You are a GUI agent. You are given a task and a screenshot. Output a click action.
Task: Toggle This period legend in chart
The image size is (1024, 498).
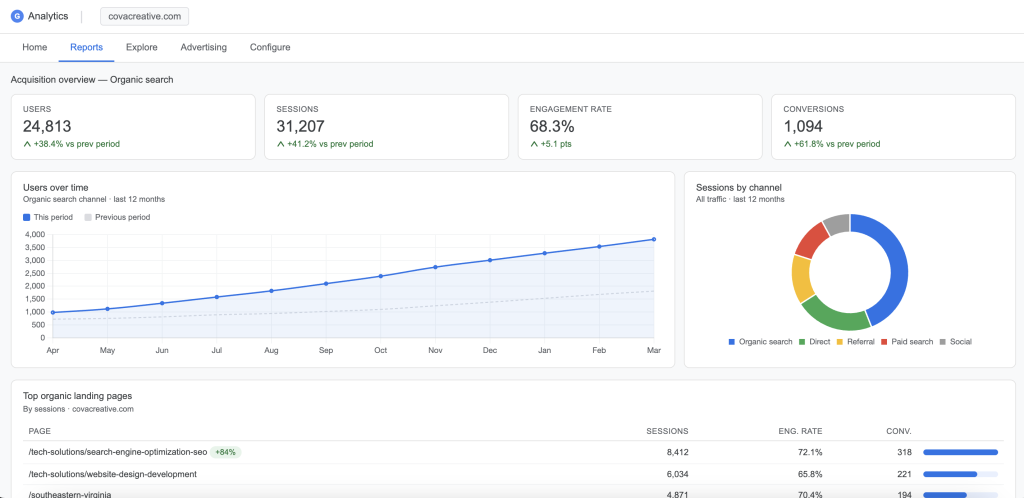tap(50, 217)
